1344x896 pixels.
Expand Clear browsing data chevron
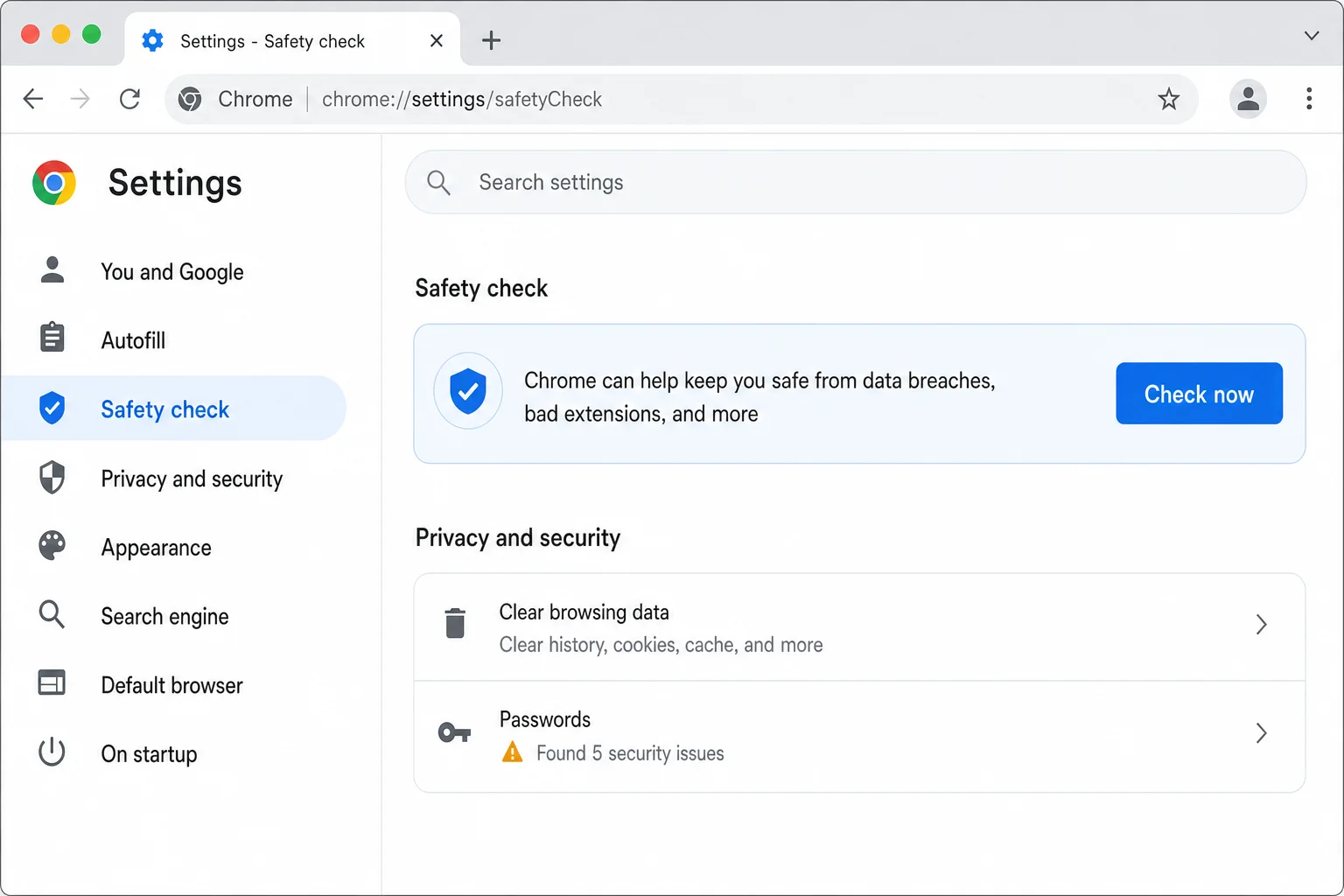pyautogui.click(x=1261, y=624)
